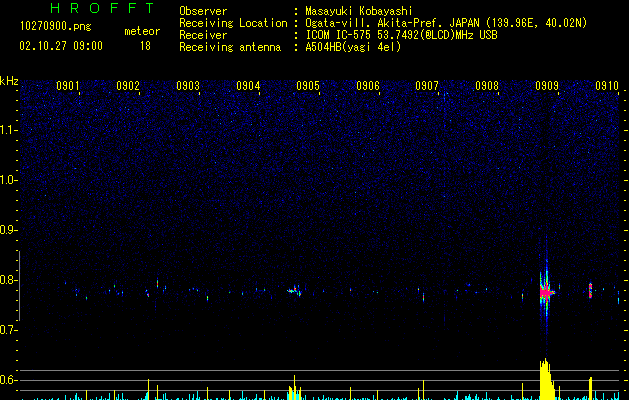The width and height of the screenshot is (629, 400).
Task: Click the meteor echo streak near 0905
Action: (294, 291)
